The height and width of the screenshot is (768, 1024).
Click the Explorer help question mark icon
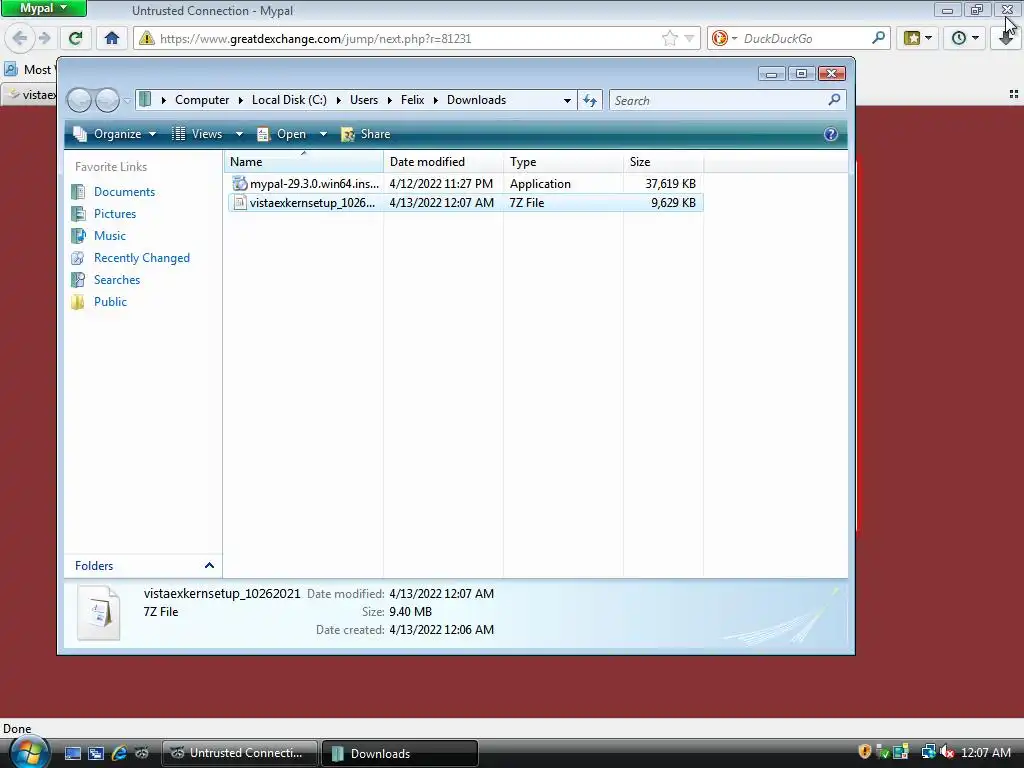pos(830,134)
